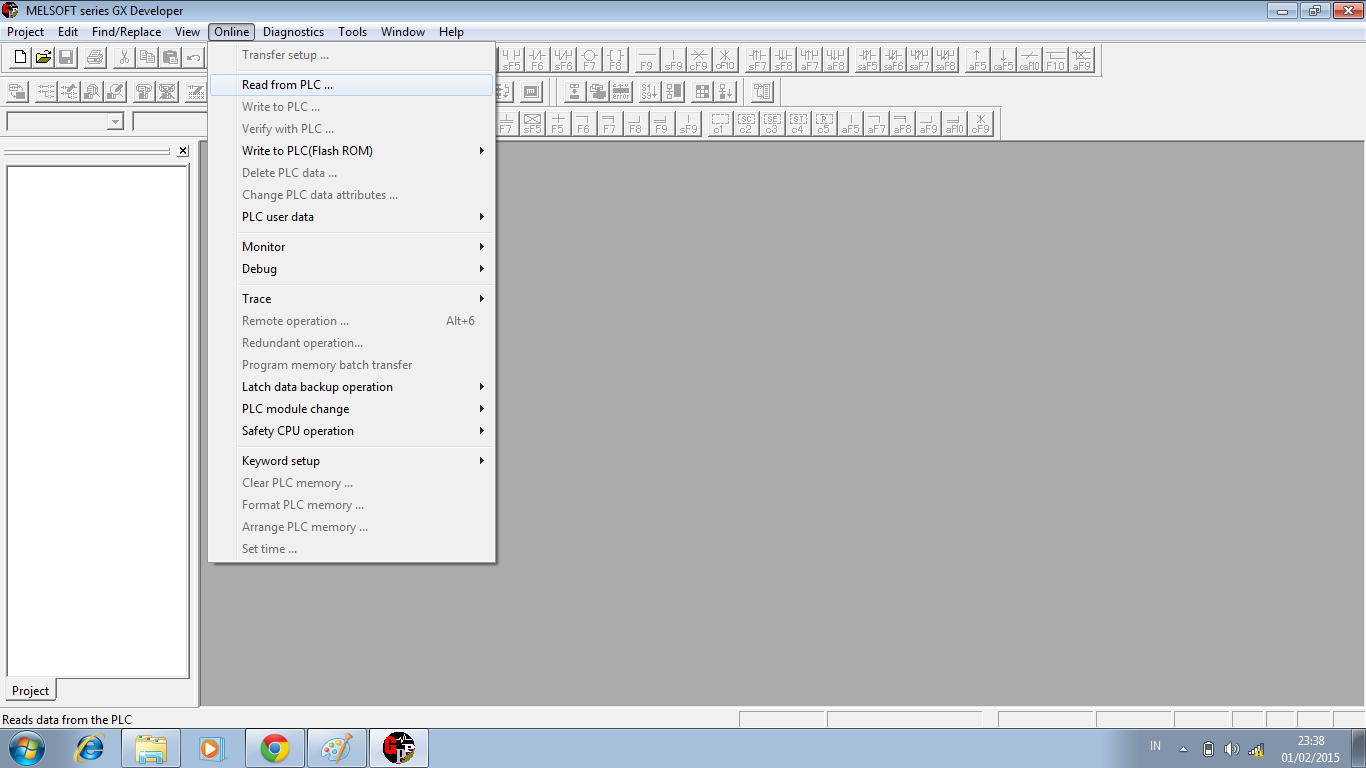Click the 23:38 taskbar clock
The height and width of the screenshot is (768, 1366).
click(1311, 749)
